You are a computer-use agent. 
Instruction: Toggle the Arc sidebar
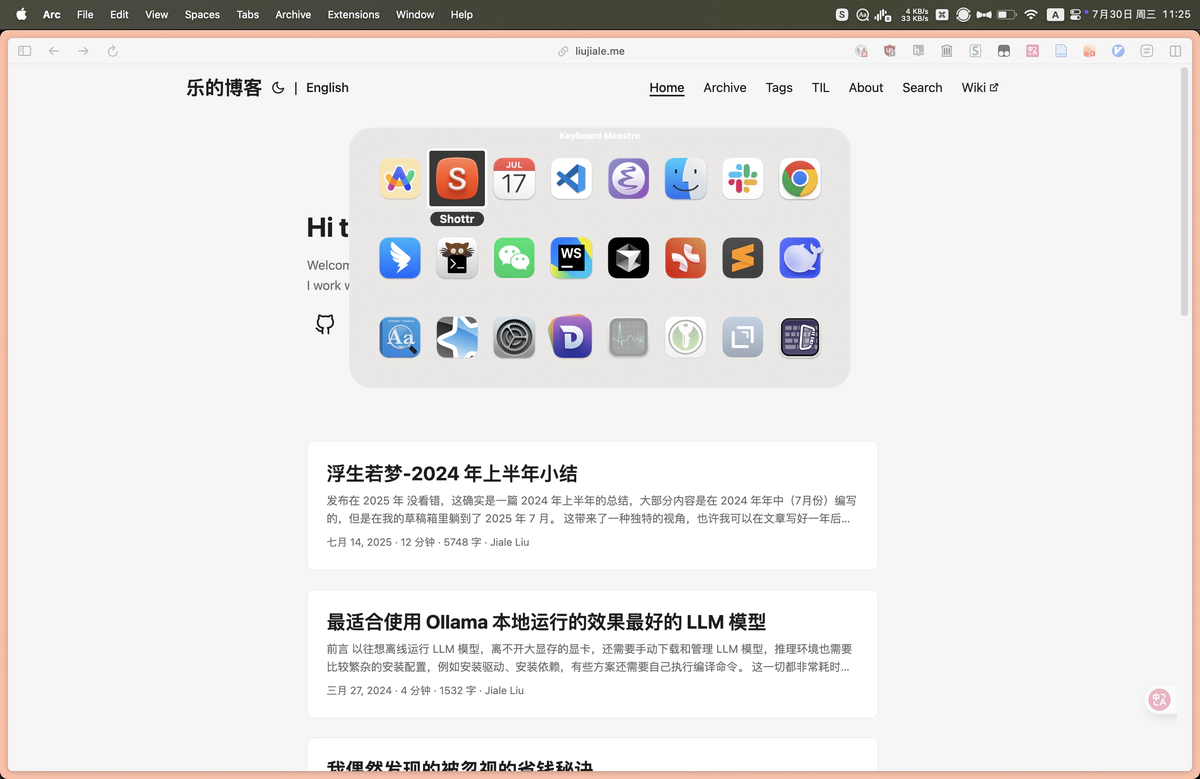coord(25,51)
